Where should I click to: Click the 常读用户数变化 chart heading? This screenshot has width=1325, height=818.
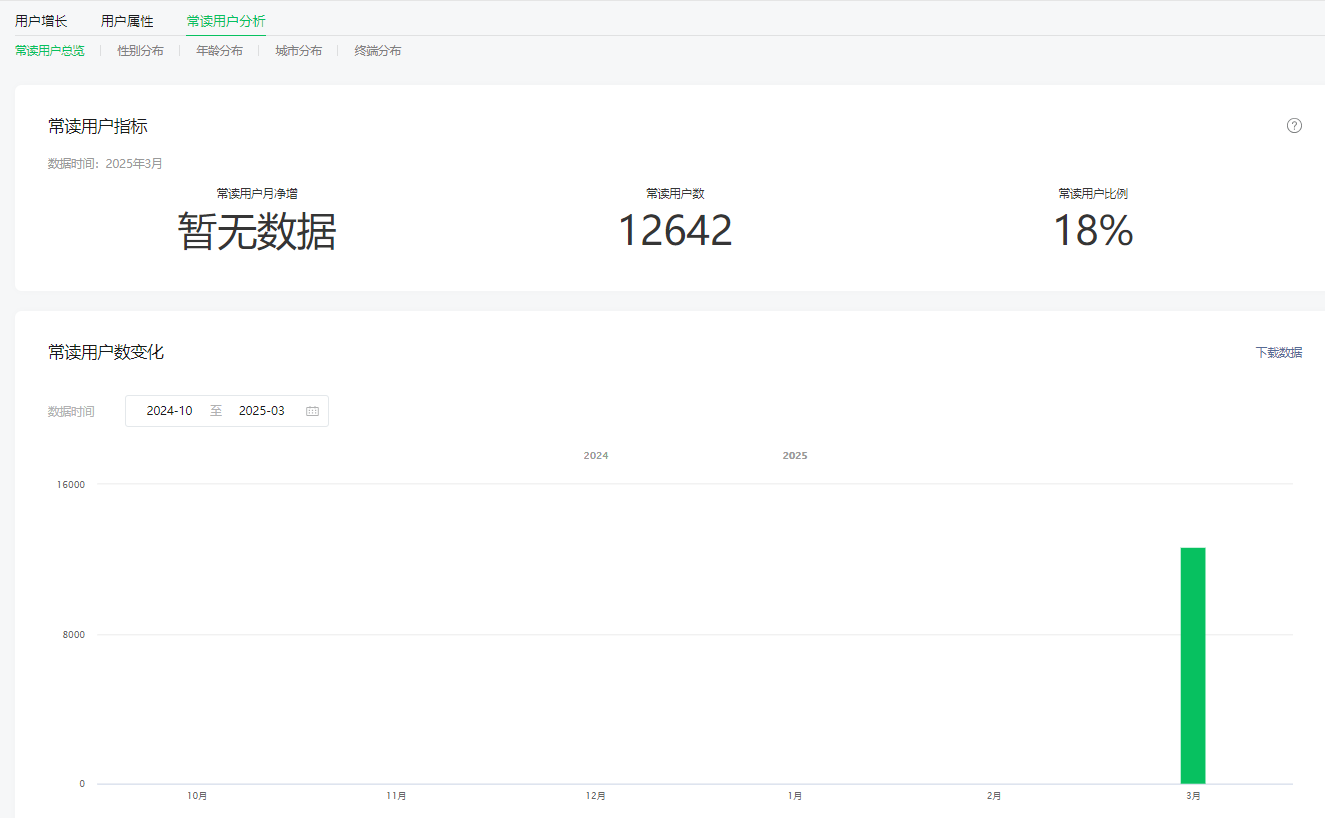coord(106,352)
